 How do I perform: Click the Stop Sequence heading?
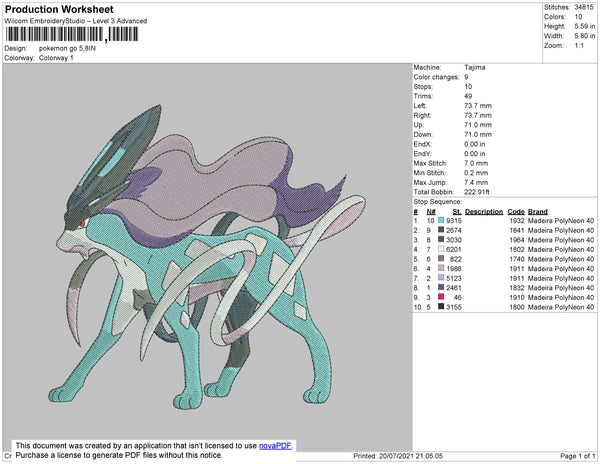(438, 202)
